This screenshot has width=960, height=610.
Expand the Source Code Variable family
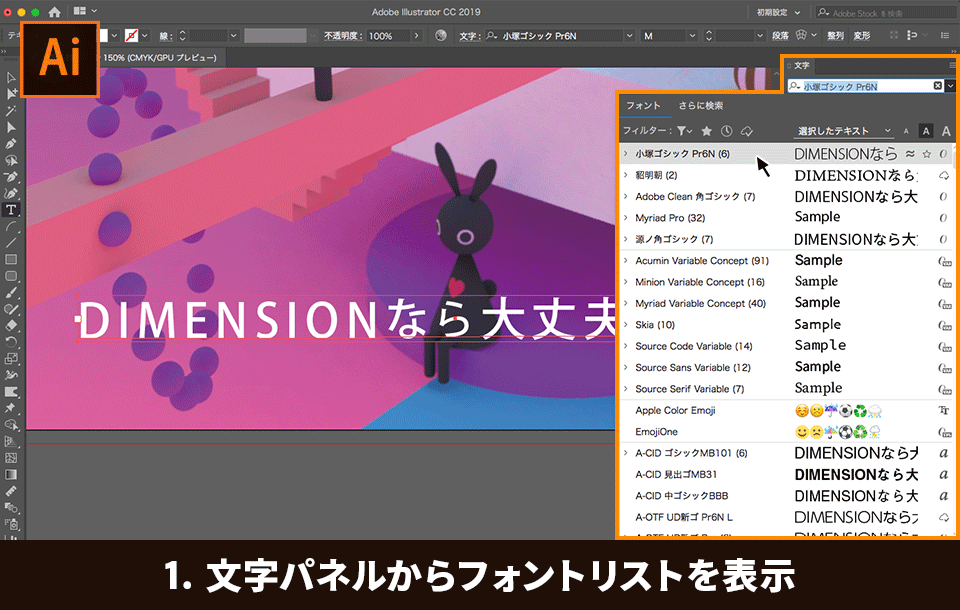pos(625,346)
